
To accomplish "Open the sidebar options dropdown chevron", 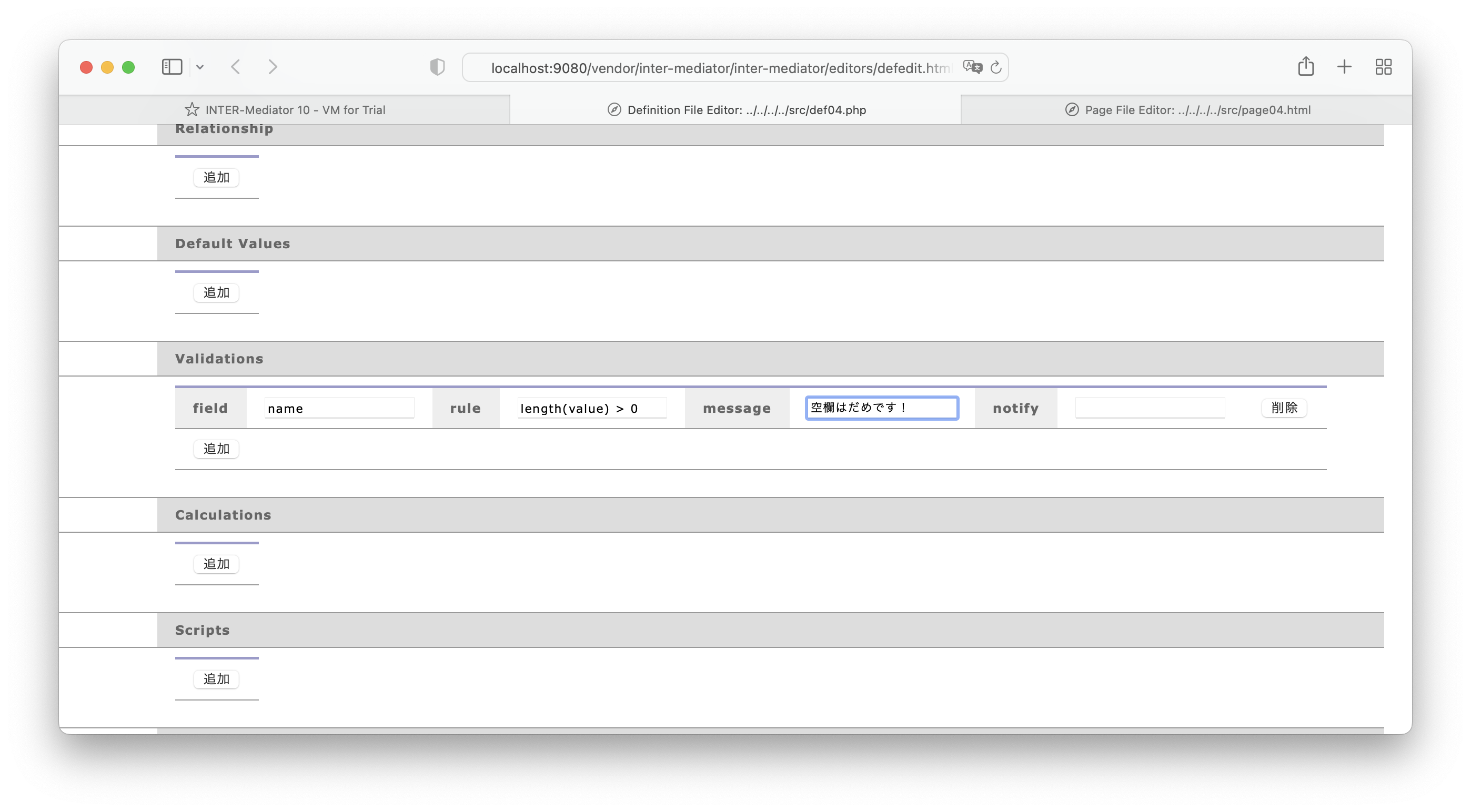I will tap(200, 67).
